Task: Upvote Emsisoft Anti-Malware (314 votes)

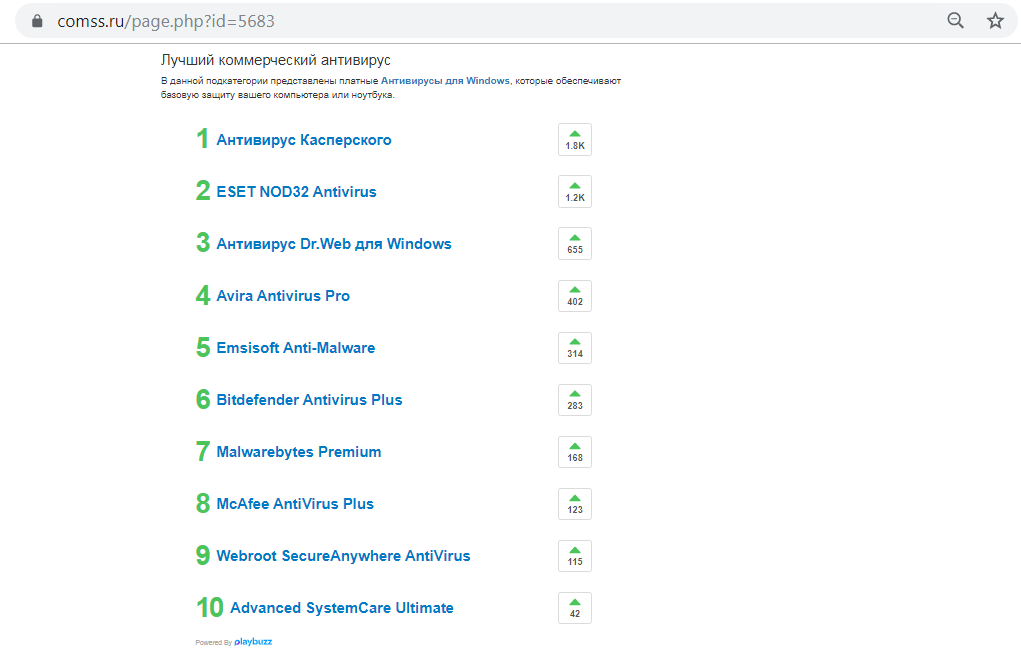Action: click(575, 348)
